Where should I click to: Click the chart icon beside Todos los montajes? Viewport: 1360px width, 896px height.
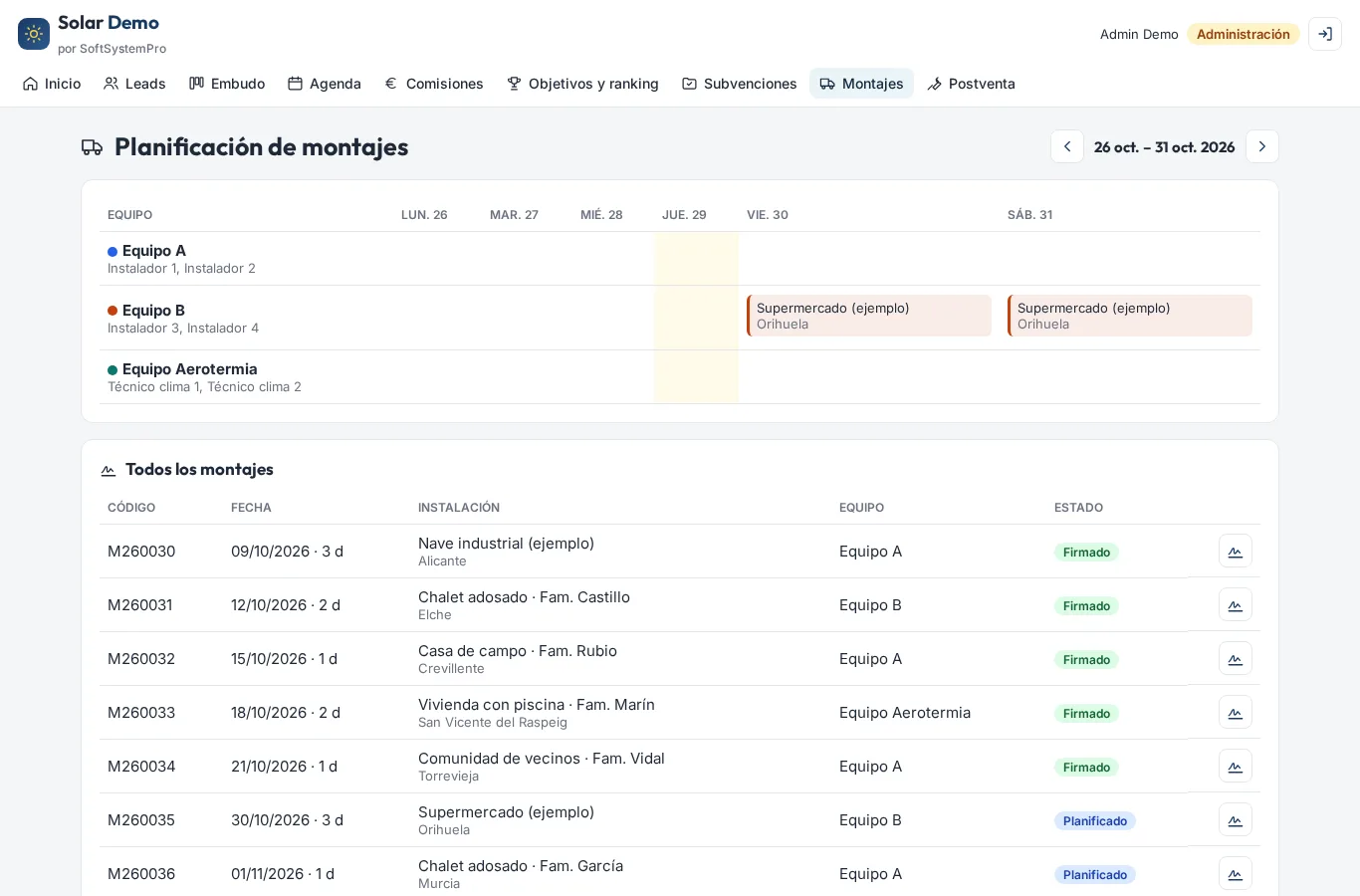109,471
